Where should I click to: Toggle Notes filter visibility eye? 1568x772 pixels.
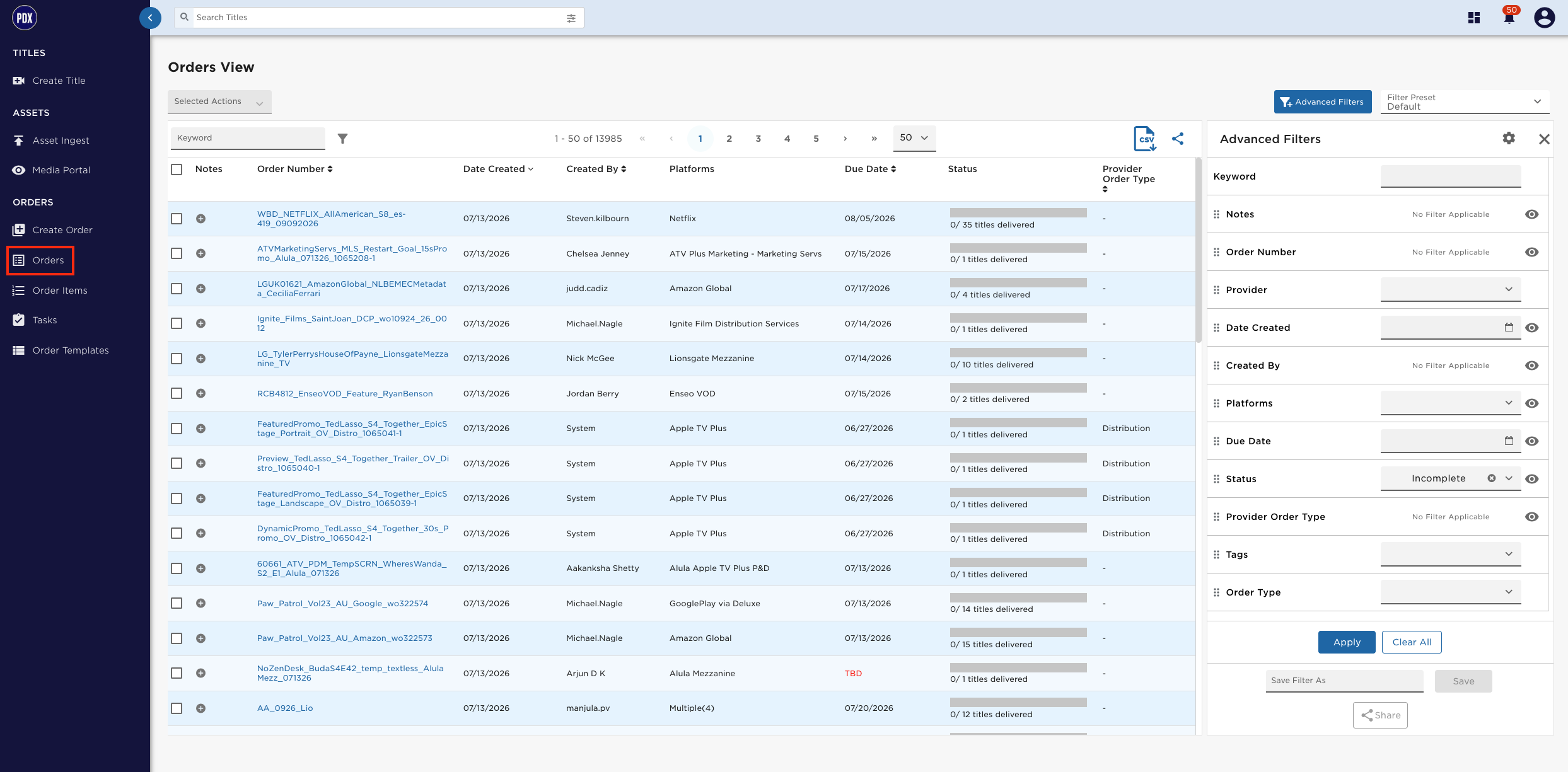(1531, 214)
